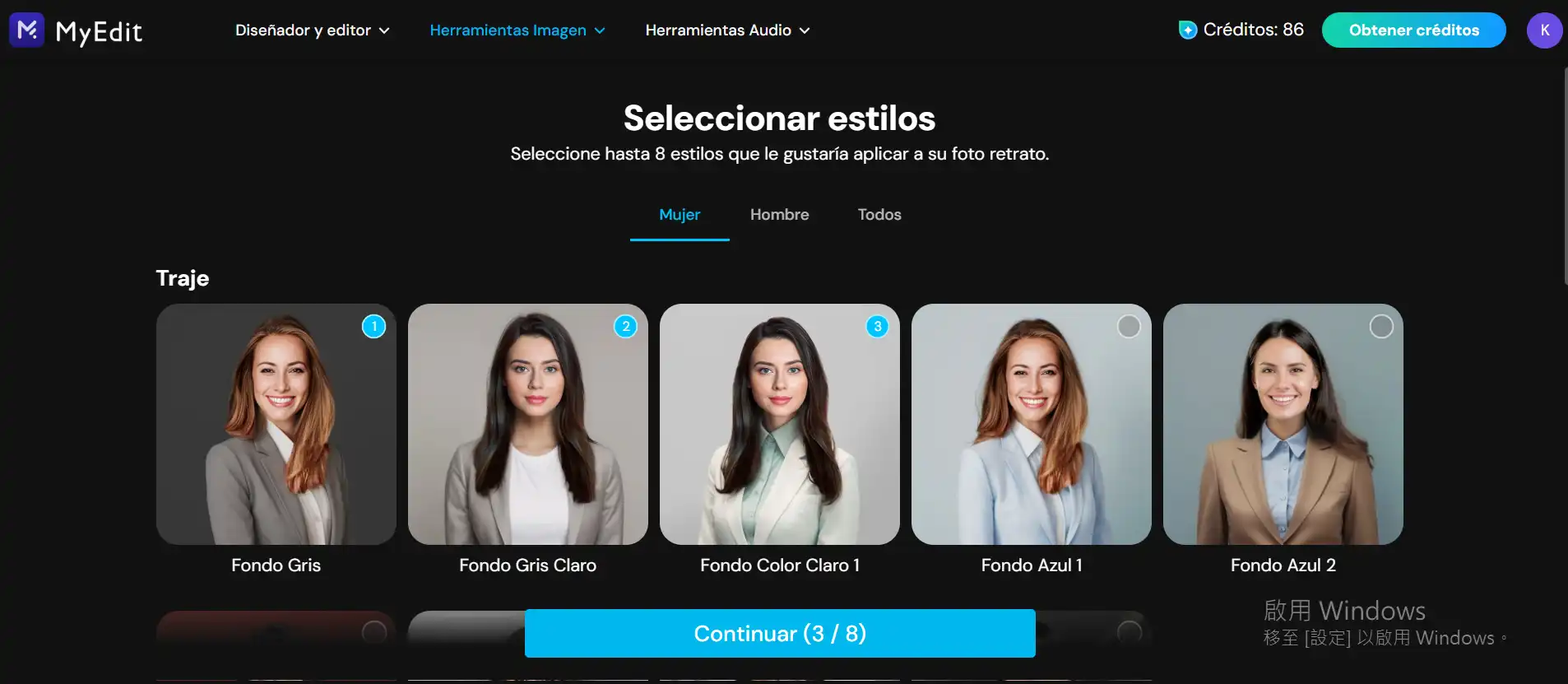Click the page vertical scrollbar
Screen dimensions: 1568x684
click(x=1564, y=176)
